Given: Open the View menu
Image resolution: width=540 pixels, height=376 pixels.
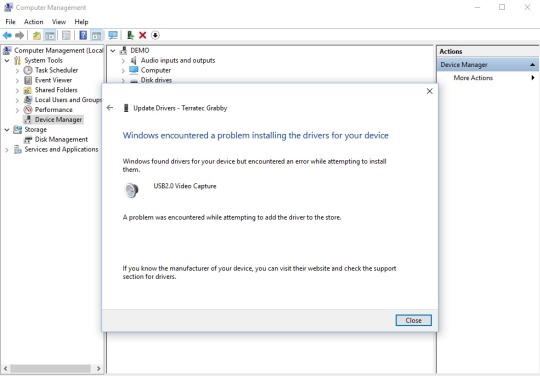Looking at the screenshot, I should pyautogui.click(x=59, y=22).
